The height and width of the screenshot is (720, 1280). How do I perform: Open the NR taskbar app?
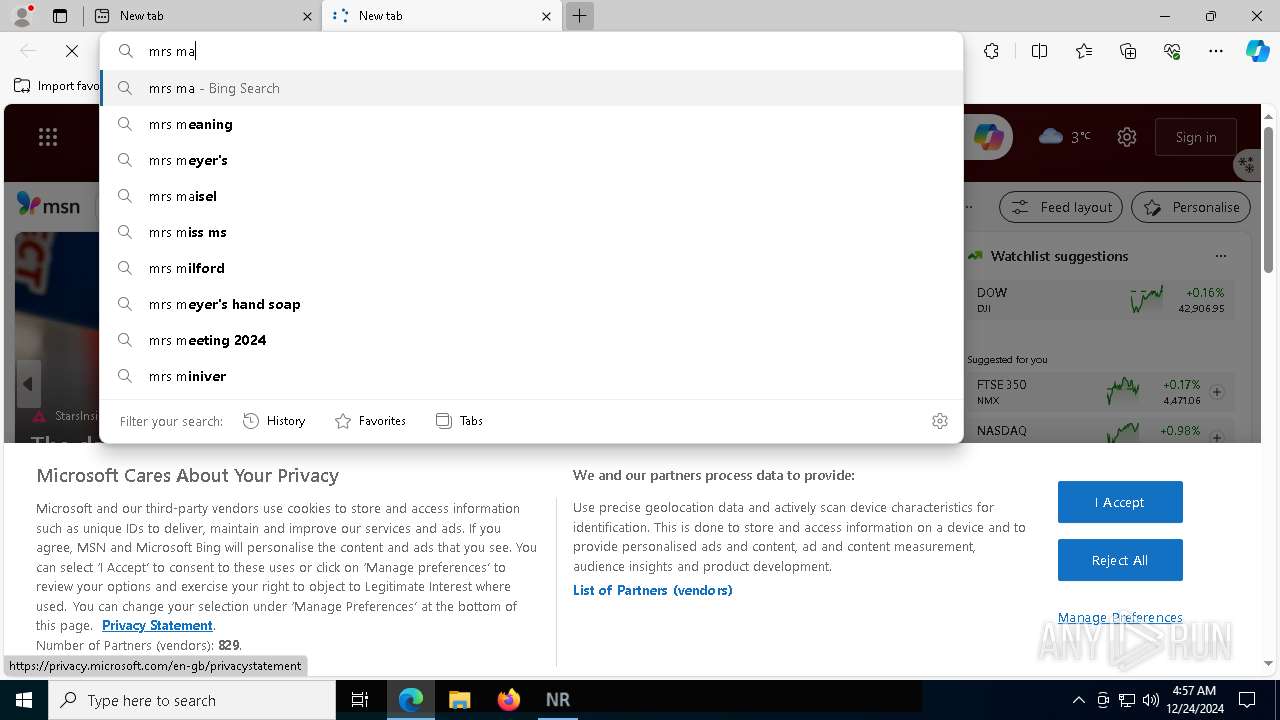pyautogui.click(x=558, y=700)
